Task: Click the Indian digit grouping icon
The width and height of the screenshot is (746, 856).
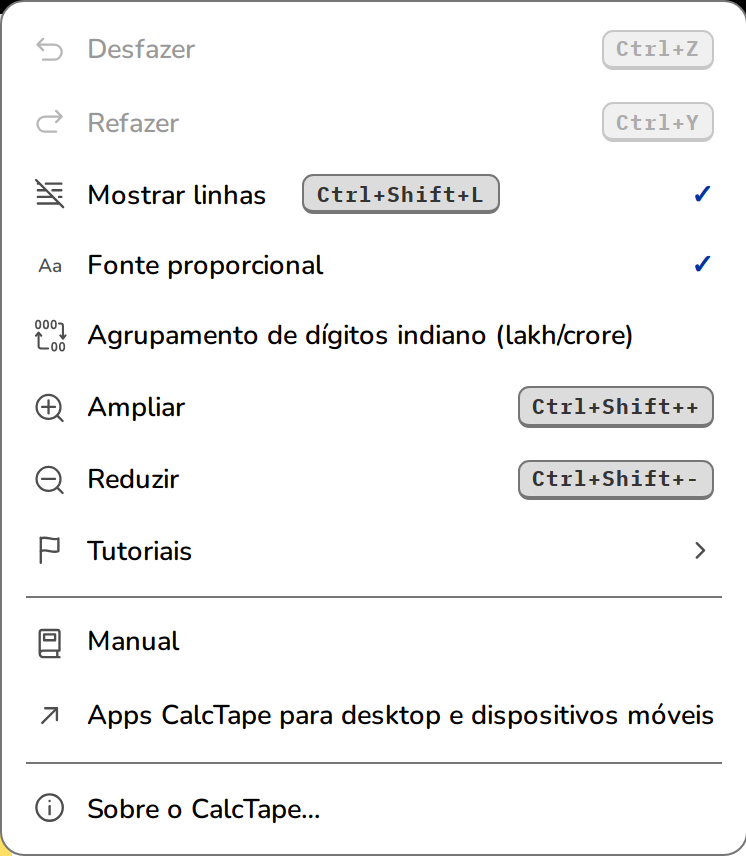Action: point(50,335)
